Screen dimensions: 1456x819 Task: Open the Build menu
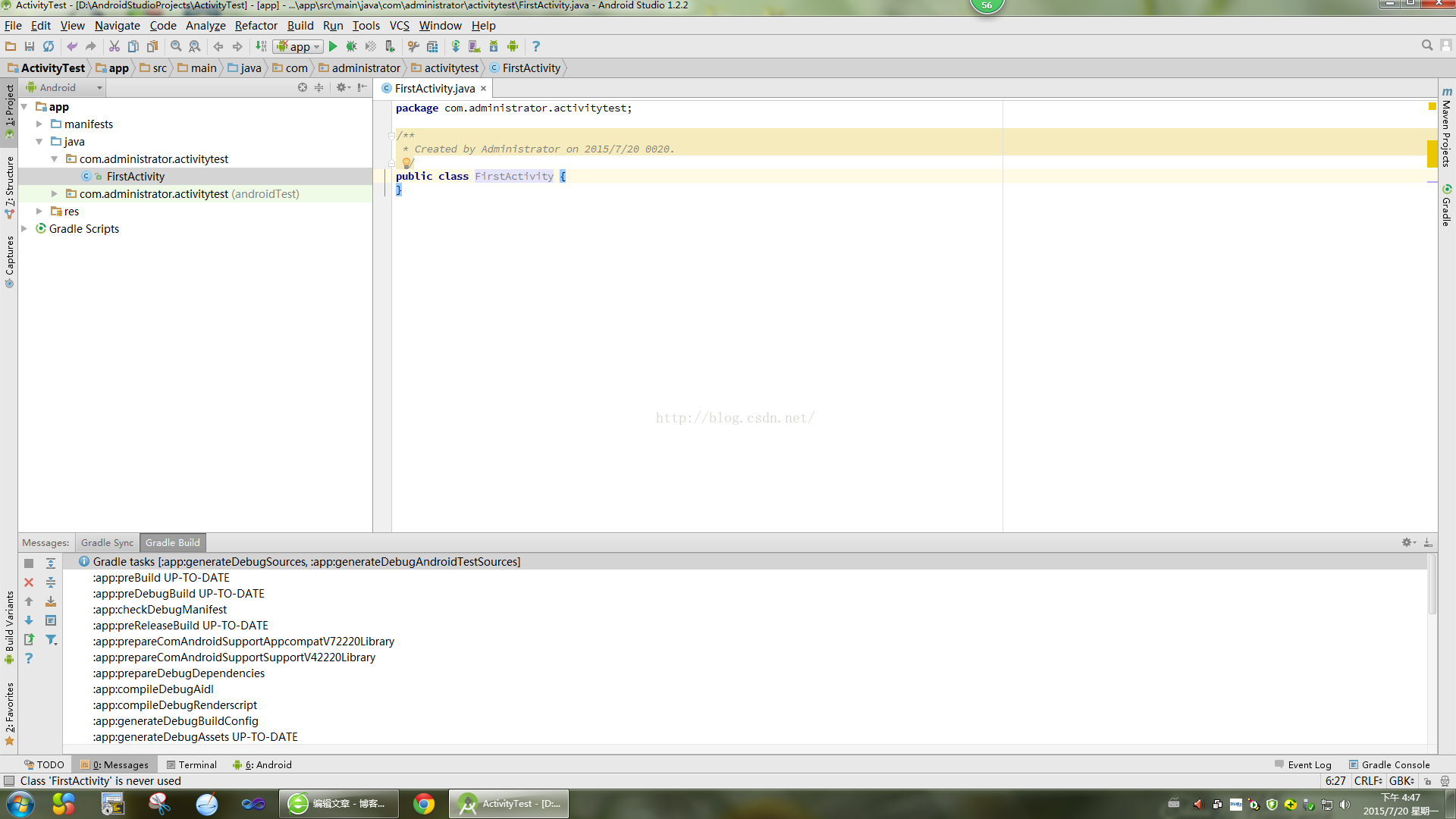click(300, 25)
